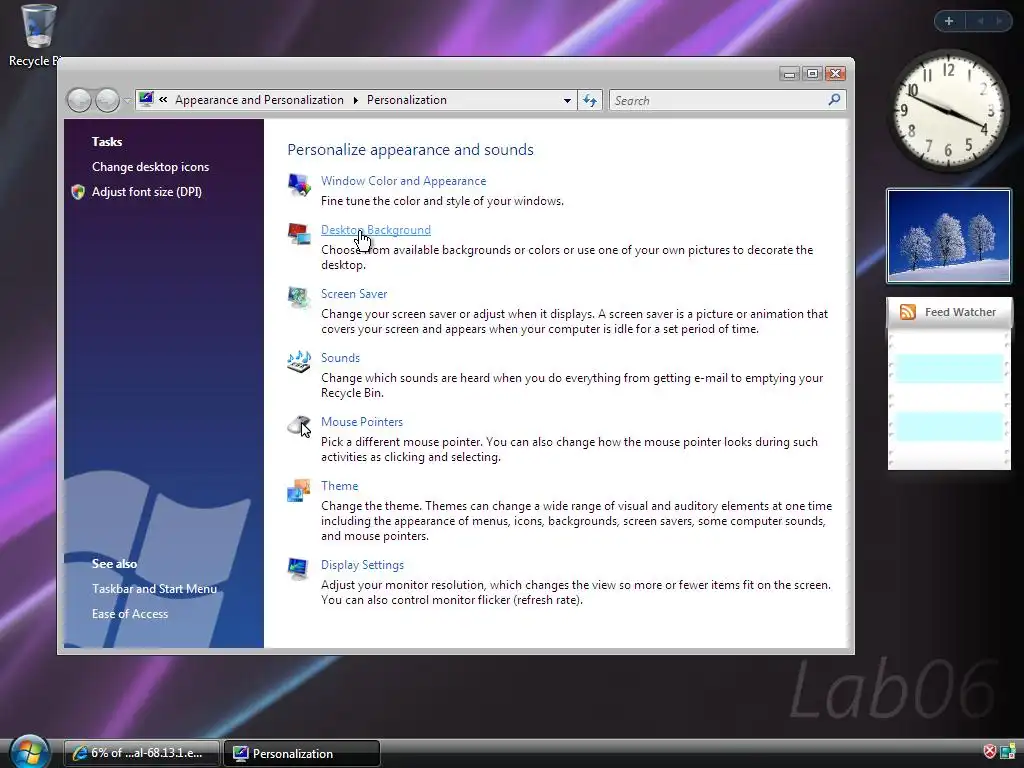The height and width of the screenshot is (768, 1024).
Task: Click sidebar previous gadgets page arrow
Action: [x=980, y=21]
